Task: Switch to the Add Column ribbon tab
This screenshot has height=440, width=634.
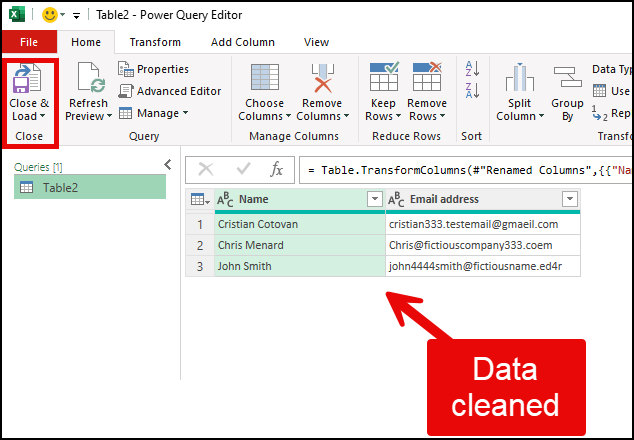Action: click(243, 42)
